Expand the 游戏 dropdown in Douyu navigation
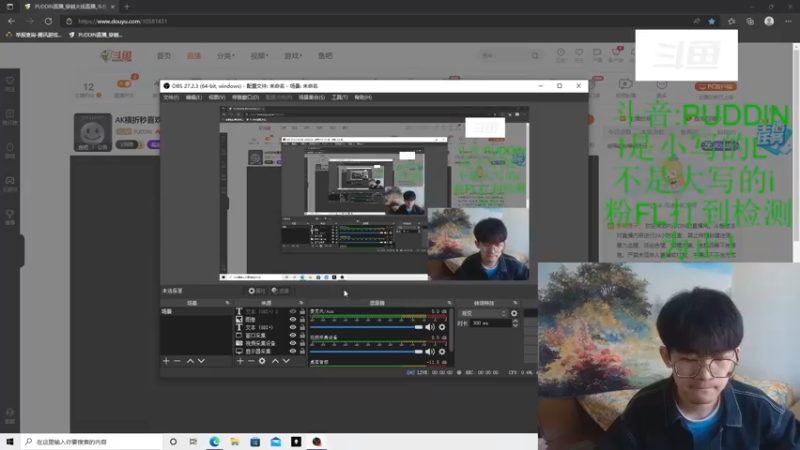This screenshot has height=450, width=800. 293,56
